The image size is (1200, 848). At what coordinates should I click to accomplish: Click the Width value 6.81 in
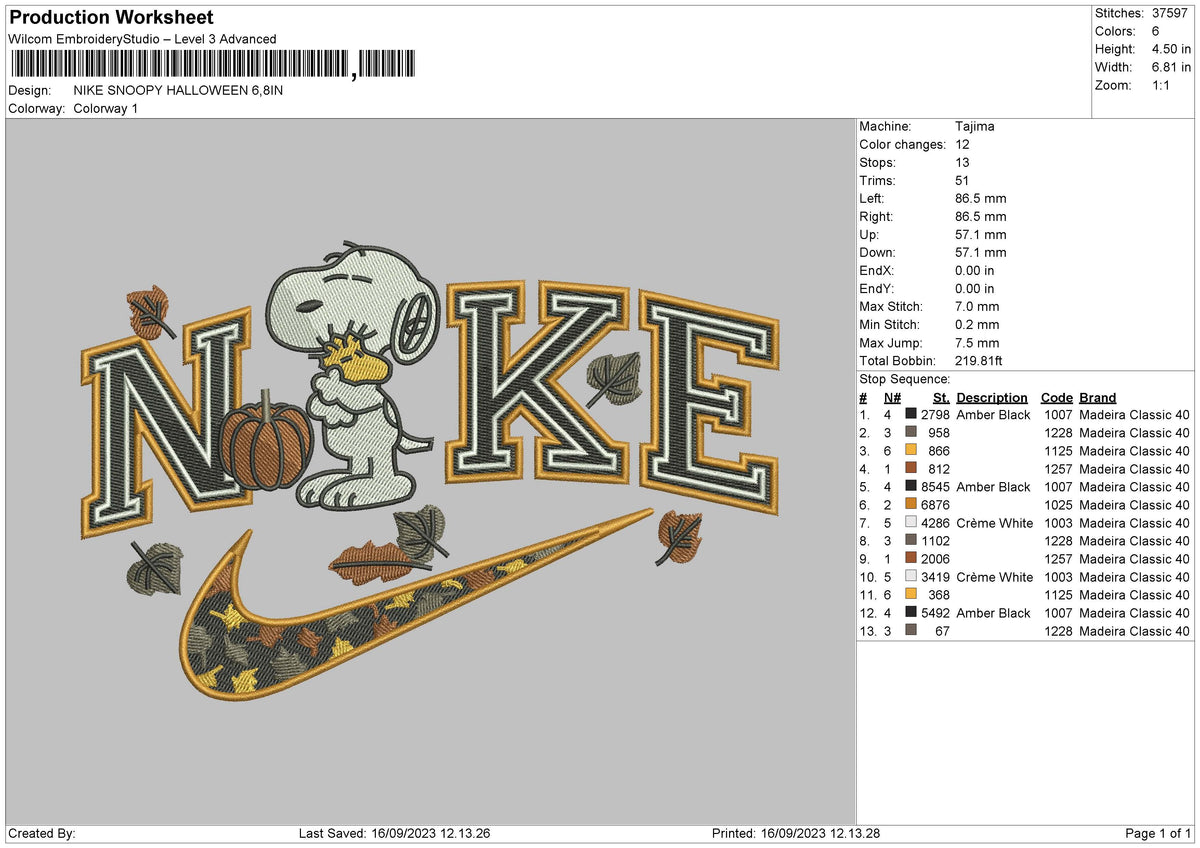[1171, 67]
